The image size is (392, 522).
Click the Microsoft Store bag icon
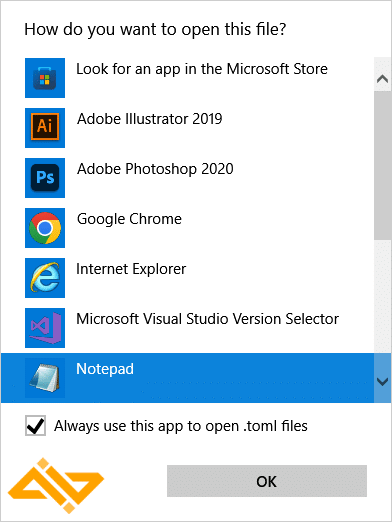coord(45,78)
